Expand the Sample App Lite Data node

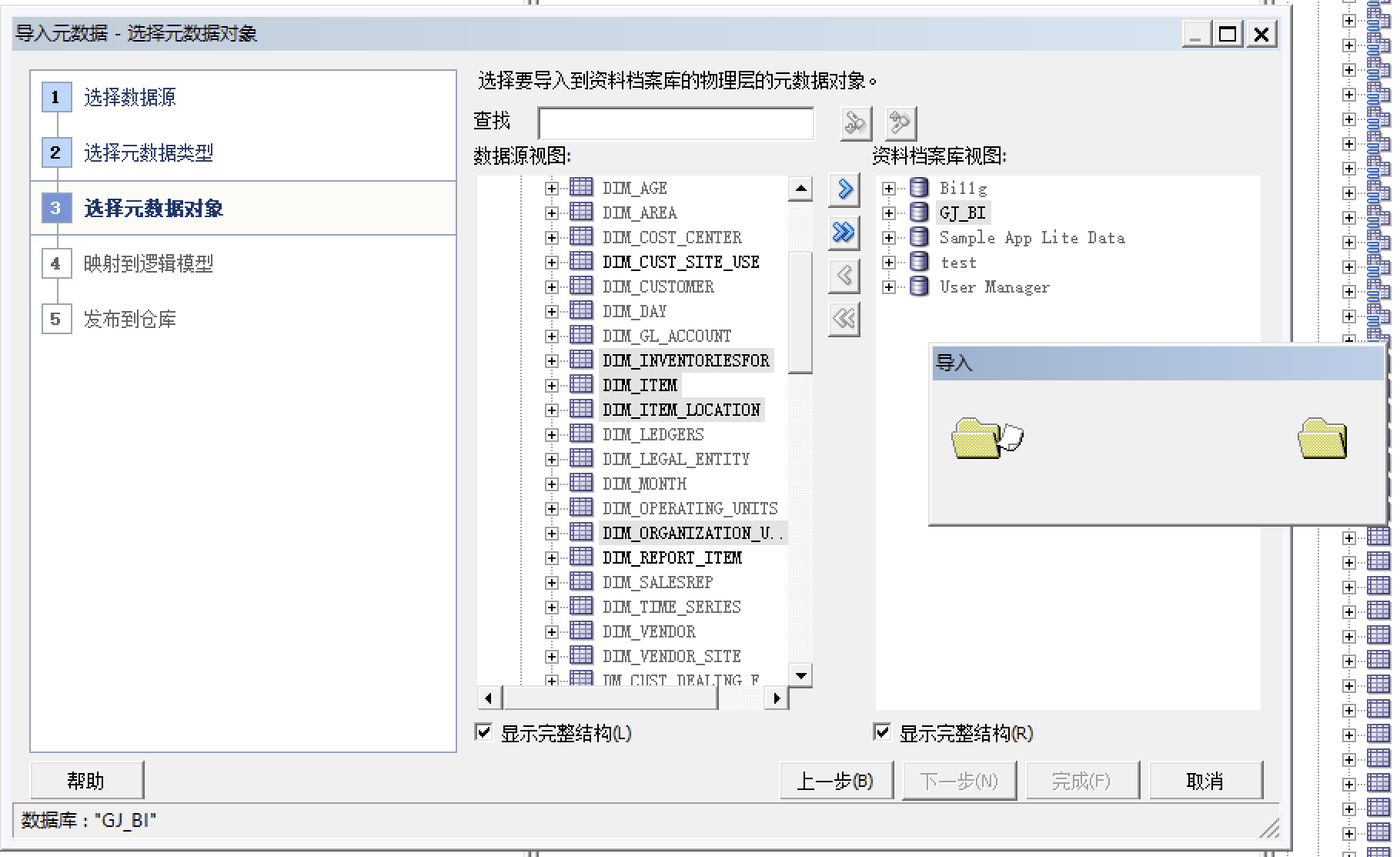[x=889, y=238]
